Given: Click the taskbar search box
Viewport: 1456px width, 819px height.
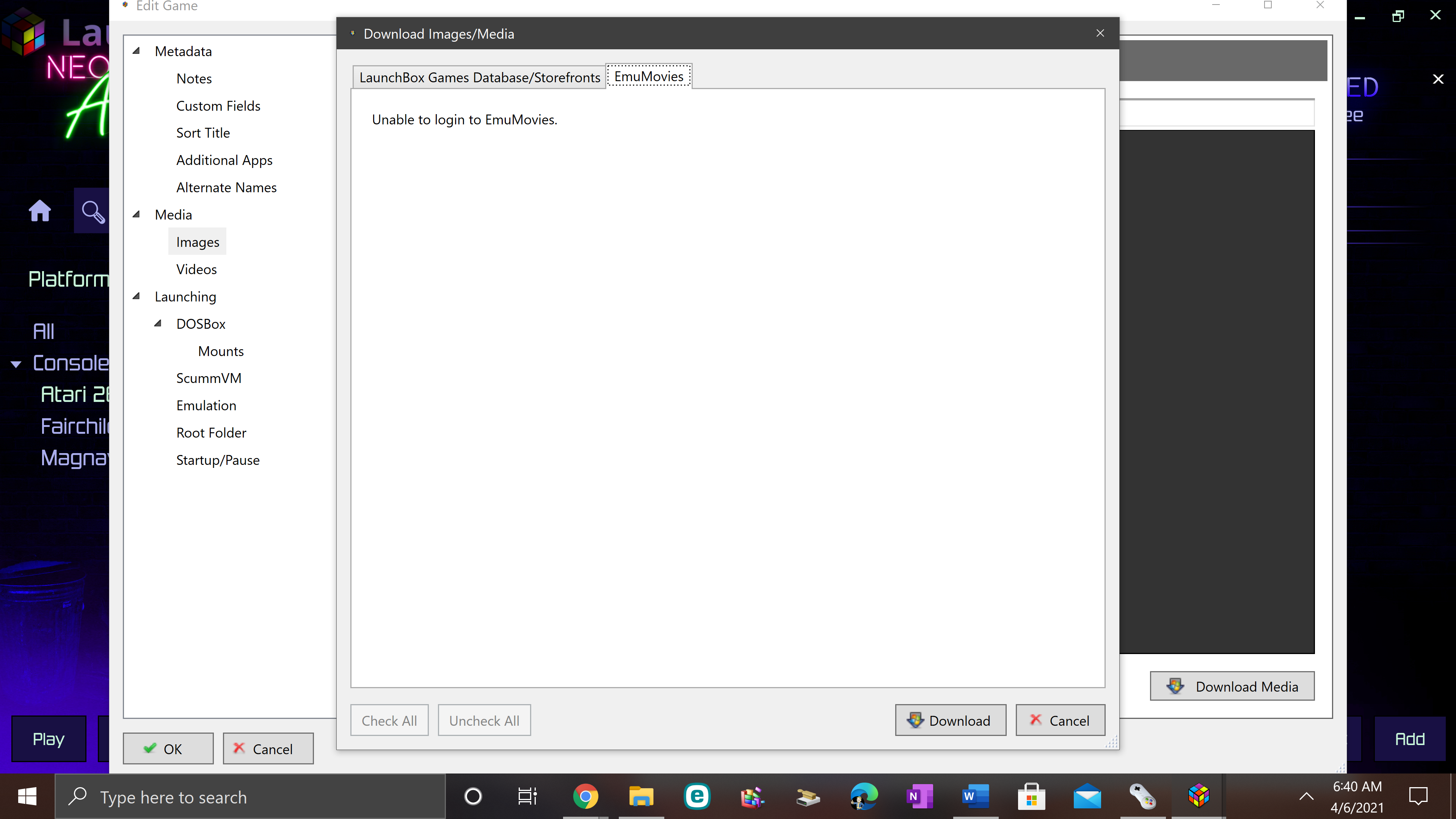Looking at the screenshot, I should [250, 796].
